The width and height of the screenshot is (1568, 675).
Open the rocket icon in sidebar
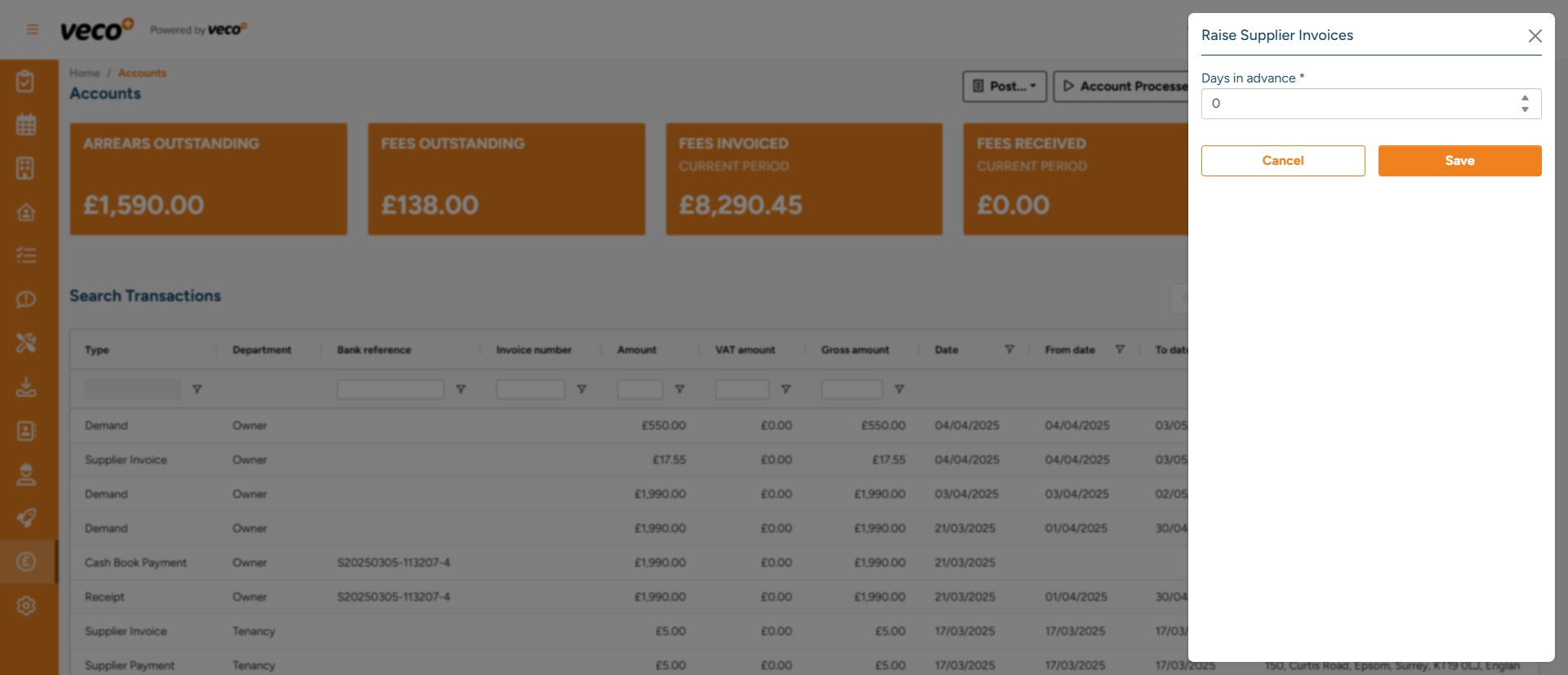tap(26, 518)
